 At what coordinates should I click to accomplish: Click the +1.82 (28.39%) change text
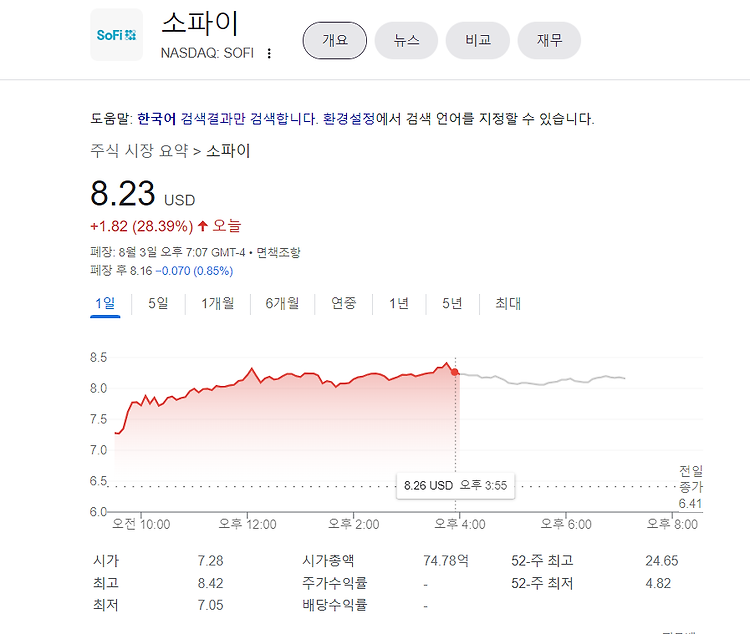click(x=142, y=226)
